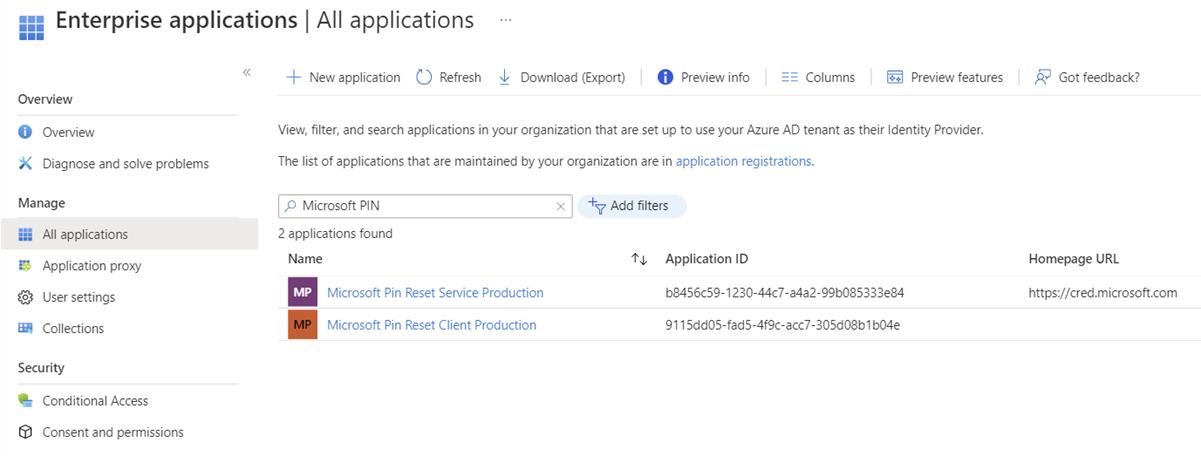
Task: Click the Add filters button
Action: (631, 206)
